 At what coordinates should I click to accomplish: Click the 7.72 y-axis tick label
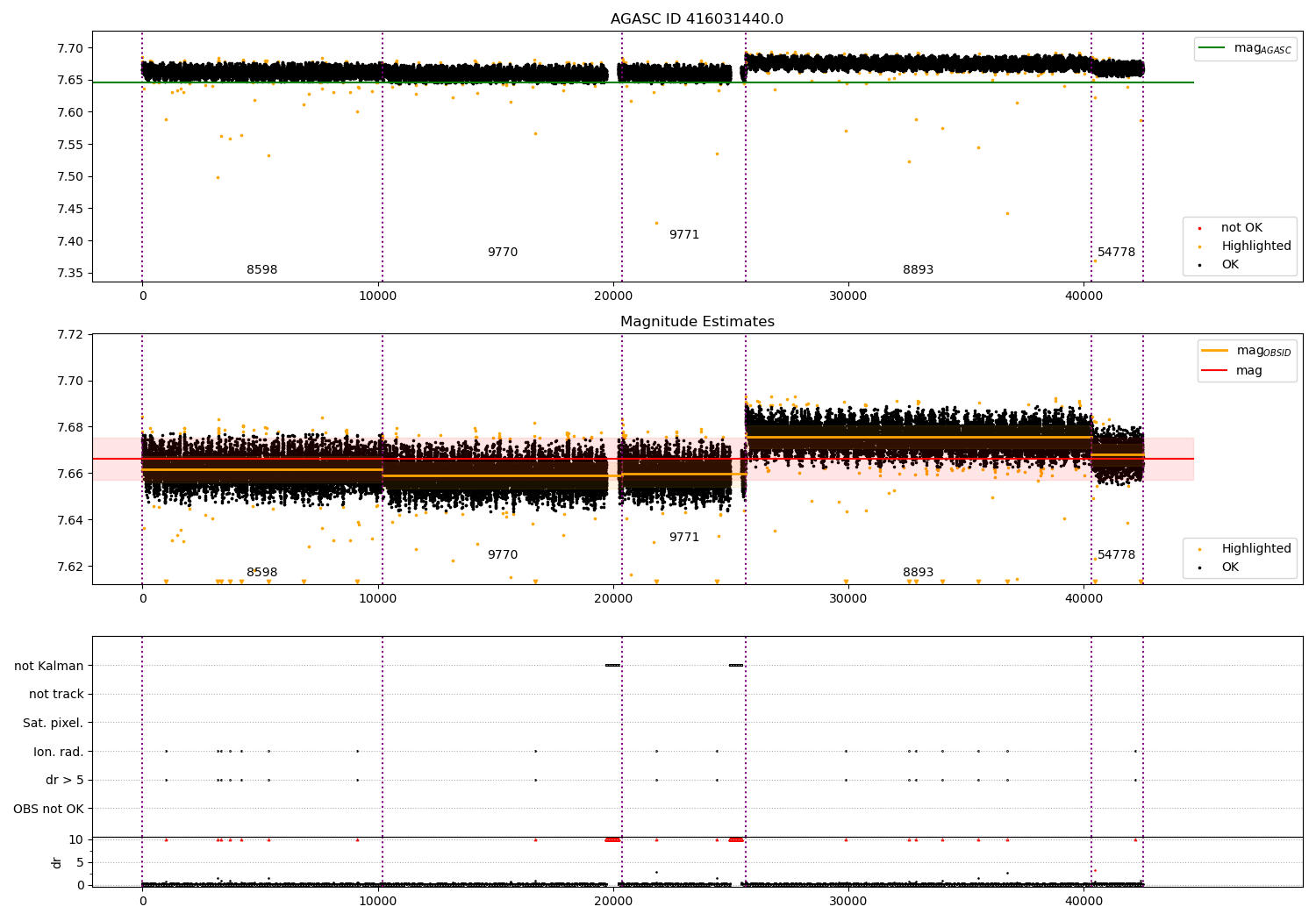tap(70, 334)
